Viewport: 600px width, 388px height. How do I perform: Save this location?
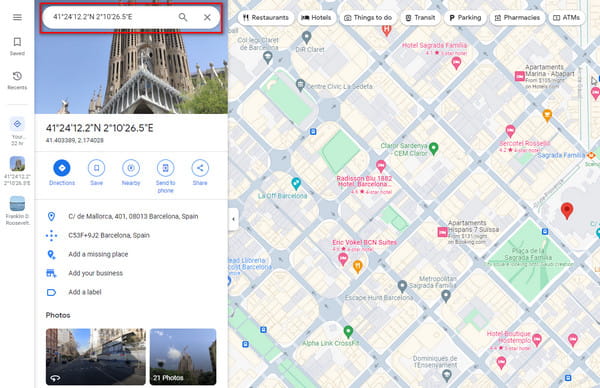[96, 173]
